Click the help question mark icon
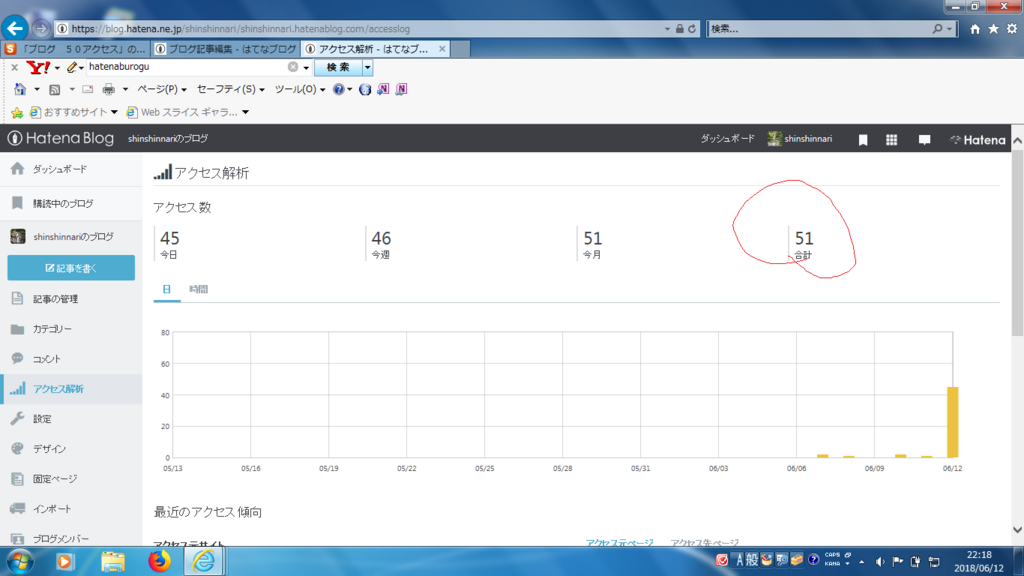This screenshot has width=1024, height=576. [x=338, y=89]
